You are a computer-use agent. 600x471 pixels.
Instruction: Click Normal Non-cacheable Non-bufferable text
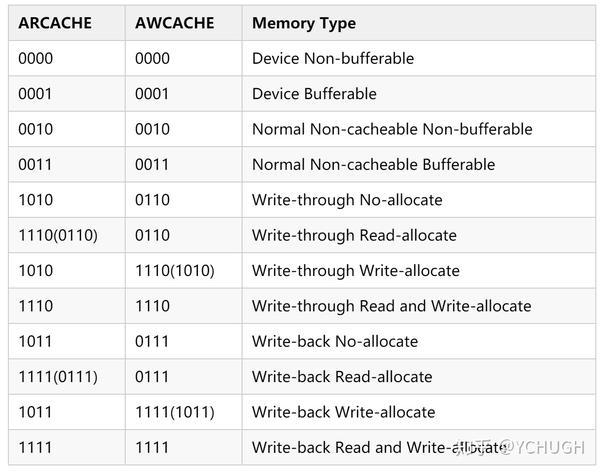(392, 129)
